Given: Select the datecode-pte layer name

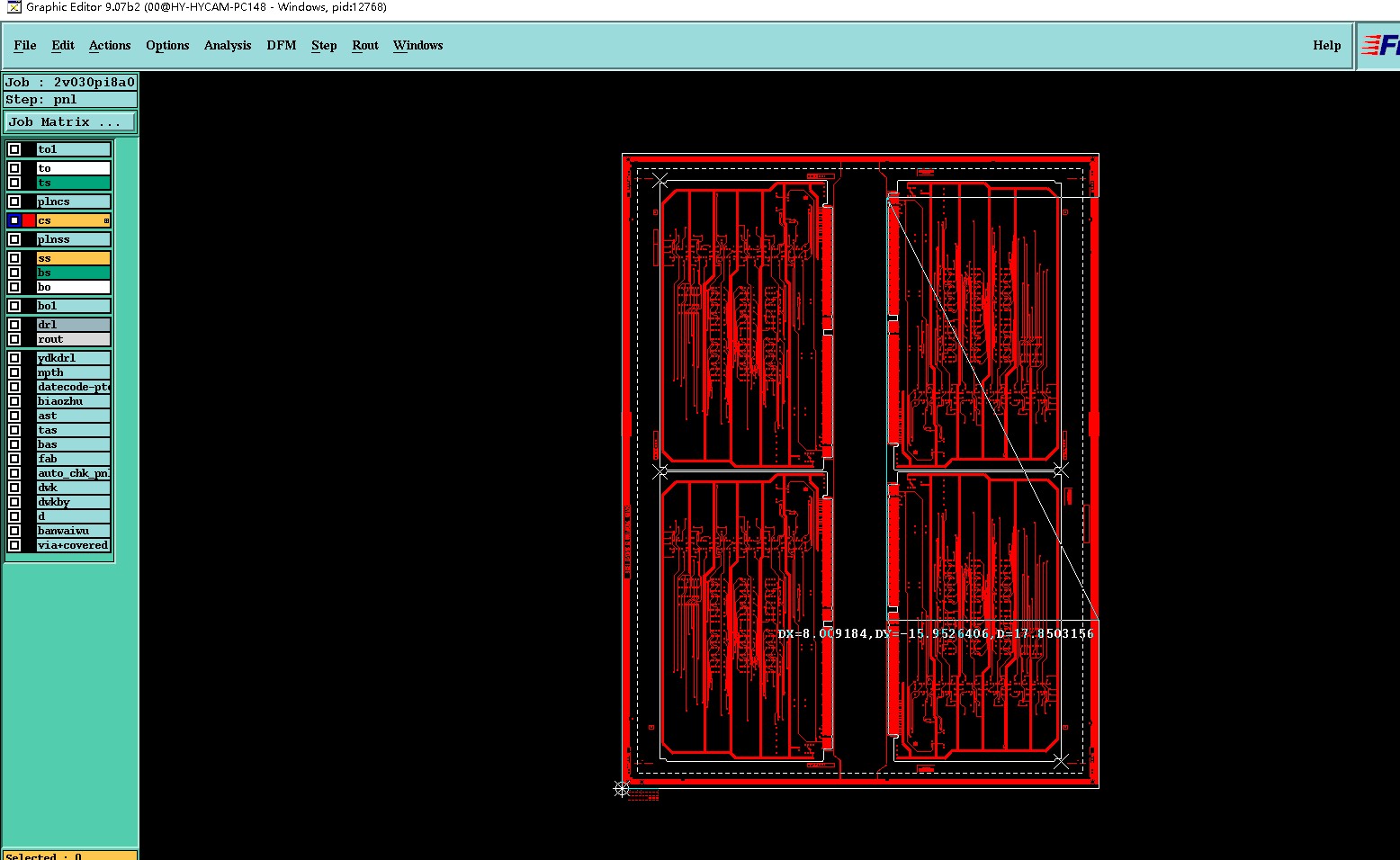Looking at the screenshot, I should (73, 387).
